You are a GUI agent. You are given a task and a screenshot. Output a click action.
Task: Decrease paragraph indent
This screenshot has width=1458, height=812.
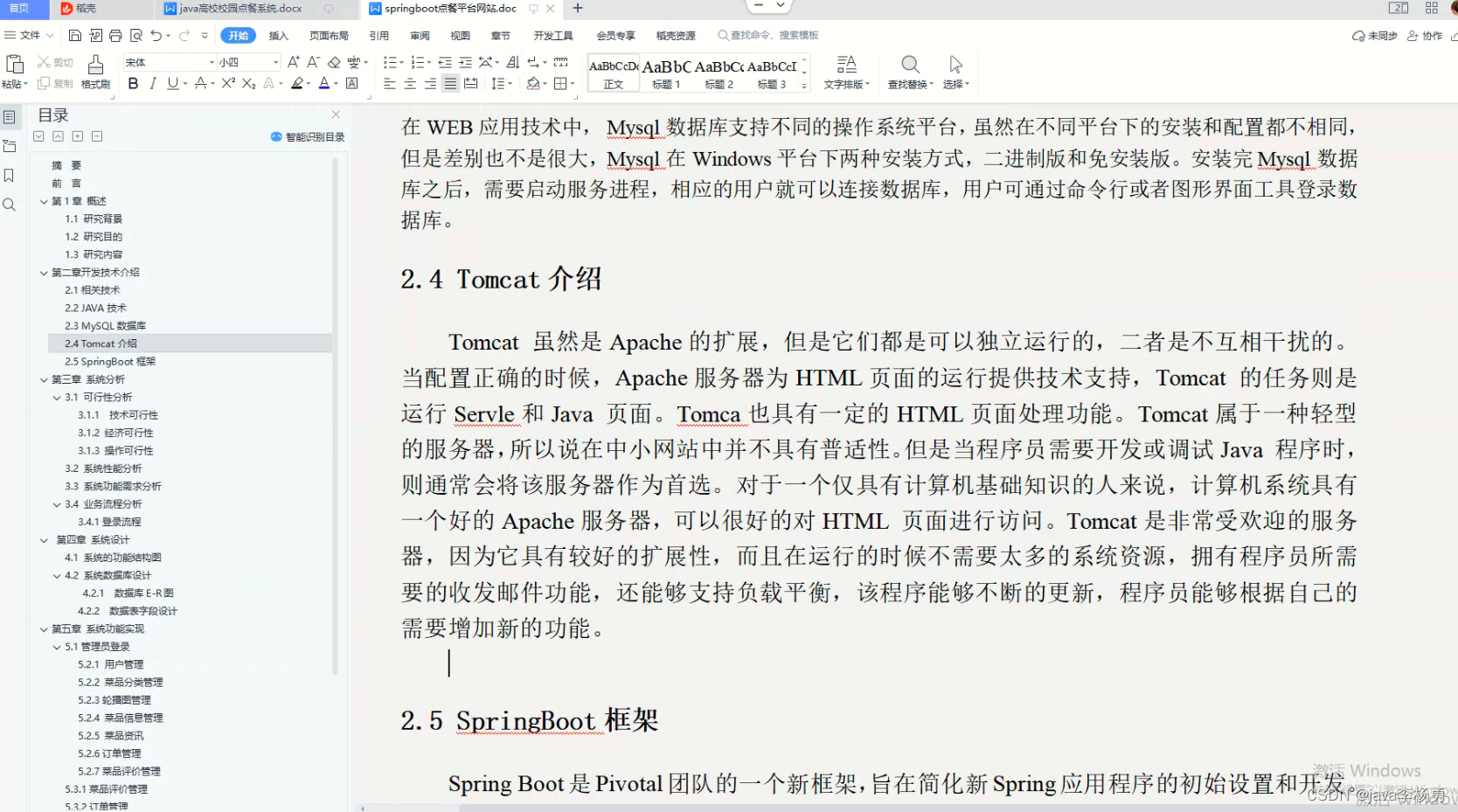(445, 62)
